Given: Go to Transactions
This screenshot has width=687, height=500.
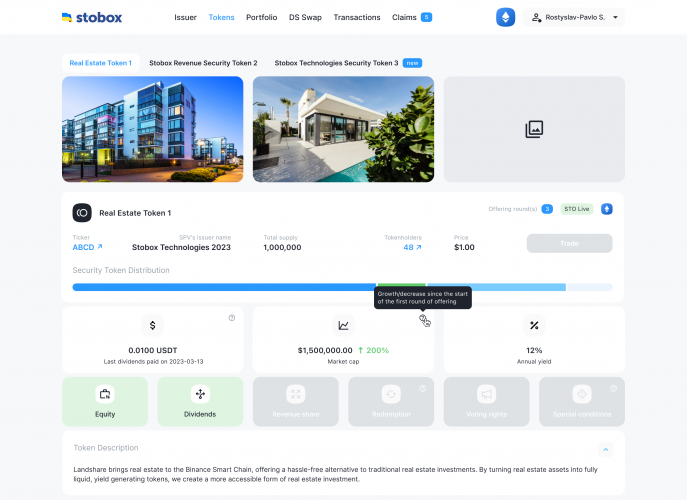Looking at the screenshot, I should coord(357,18).
